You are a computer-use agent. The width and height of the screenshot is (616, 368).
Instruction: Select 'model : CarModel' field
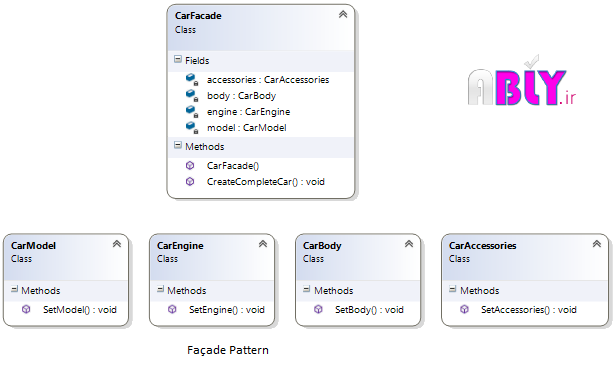coord(247,128)
